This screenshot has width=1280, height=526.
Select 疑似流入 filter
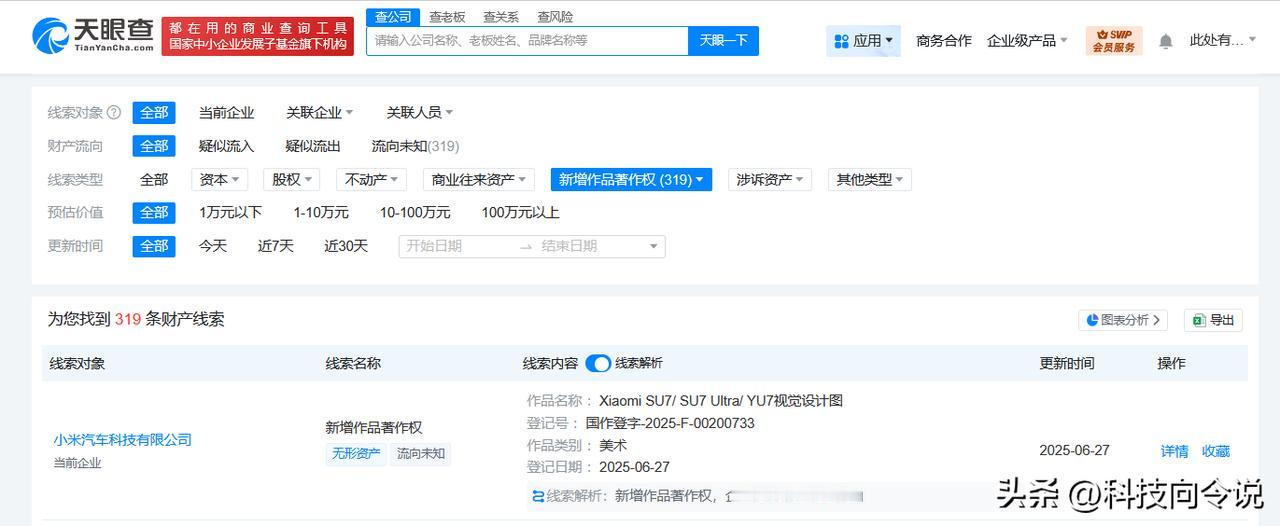tap(226, 146)
